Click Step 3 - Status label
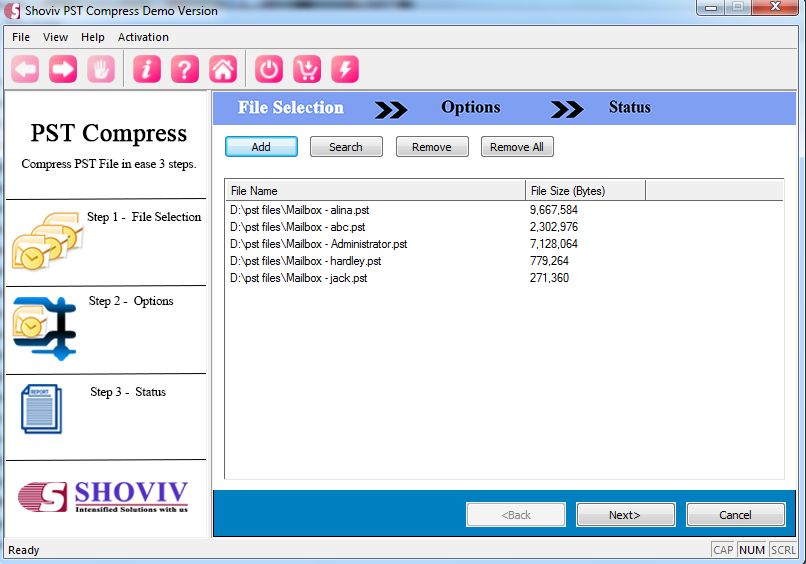The width and height of the screenshot is (806, 564). tap(128, 392)
